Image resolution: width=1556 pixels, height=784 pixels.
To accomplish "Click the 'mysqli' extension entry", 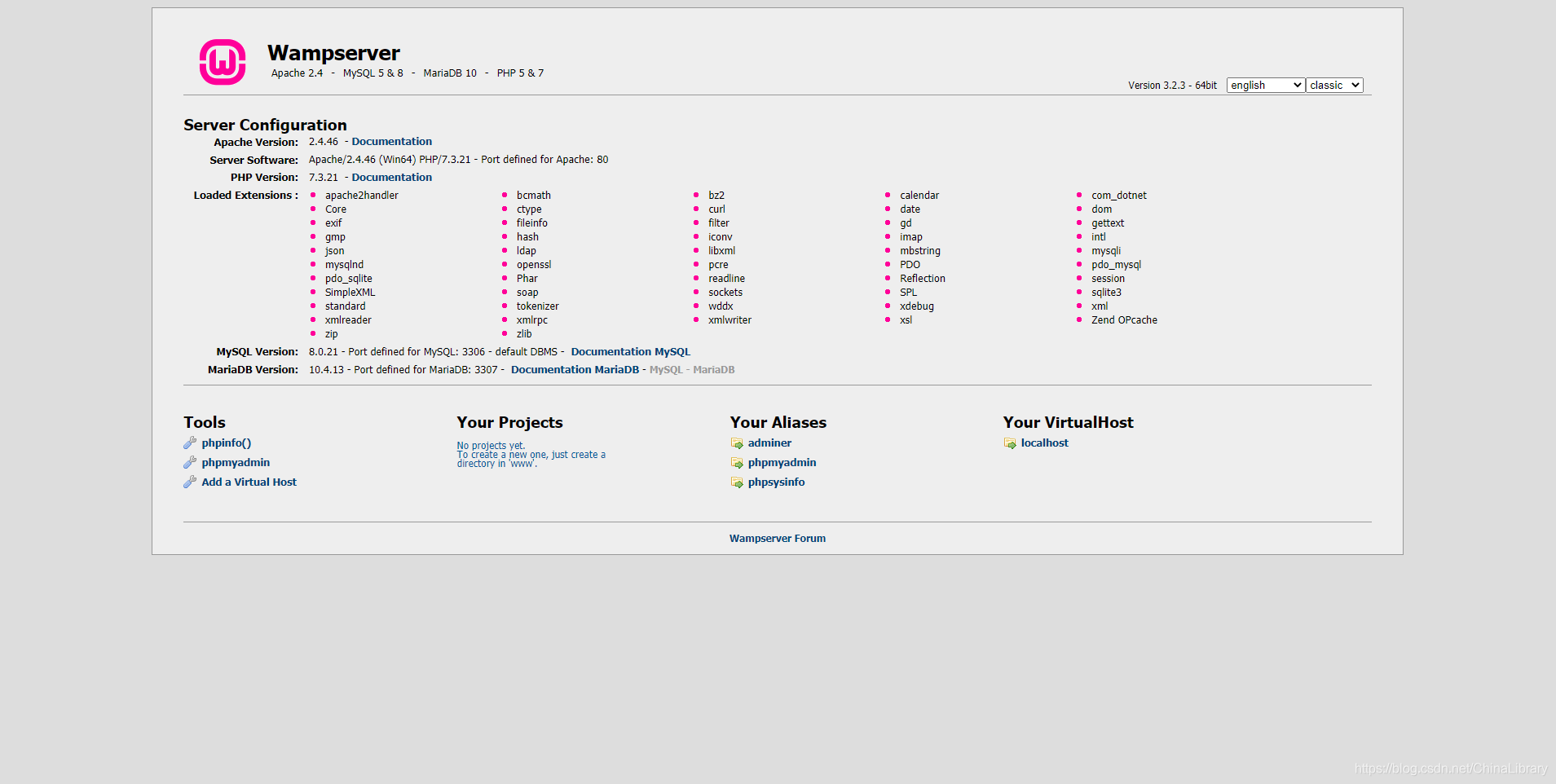I will [x=1106, y=251].
